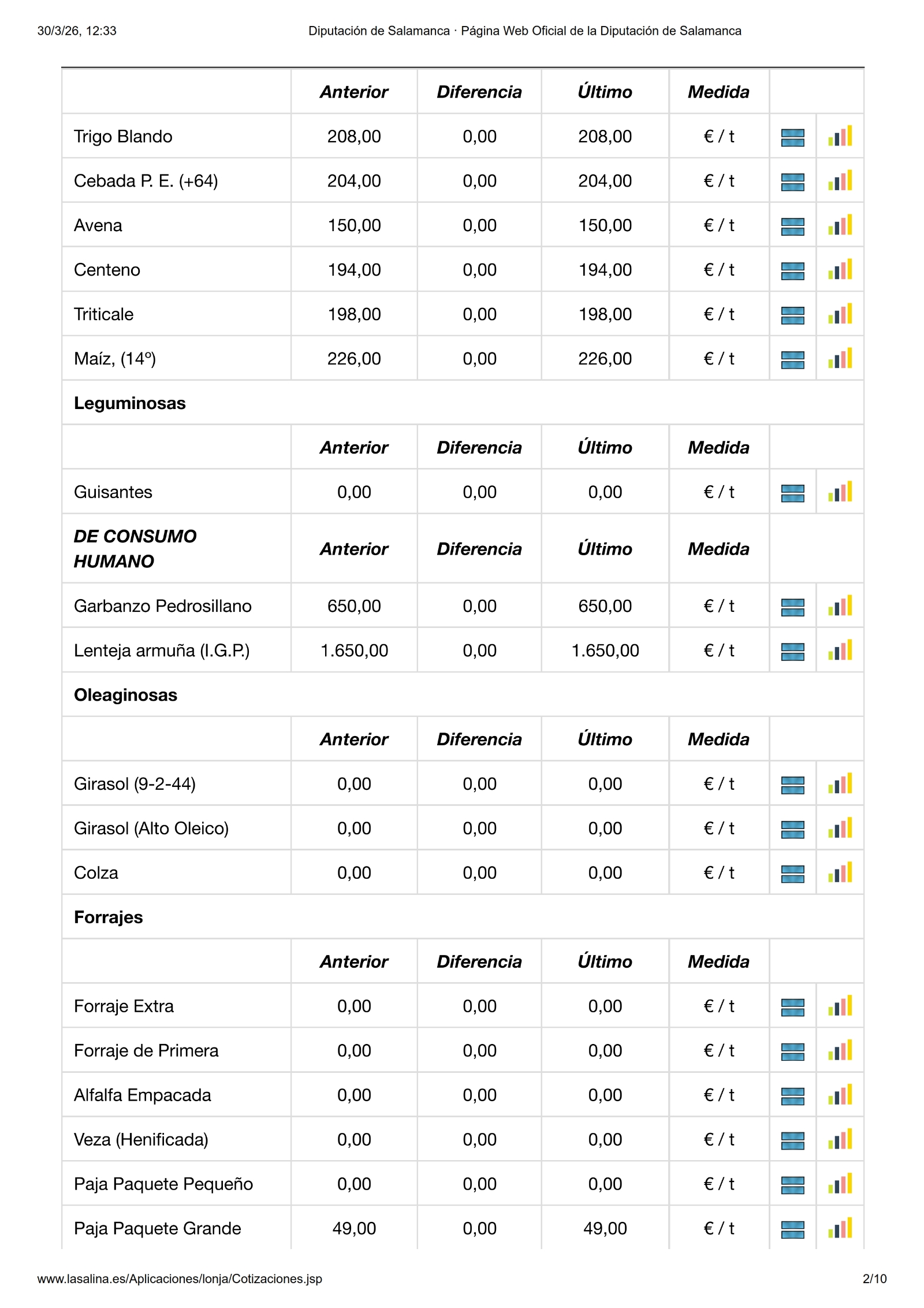The image size is (924, 1308).
Task: Open the table icon for Trigo Blando
Action: click(792, 138)
